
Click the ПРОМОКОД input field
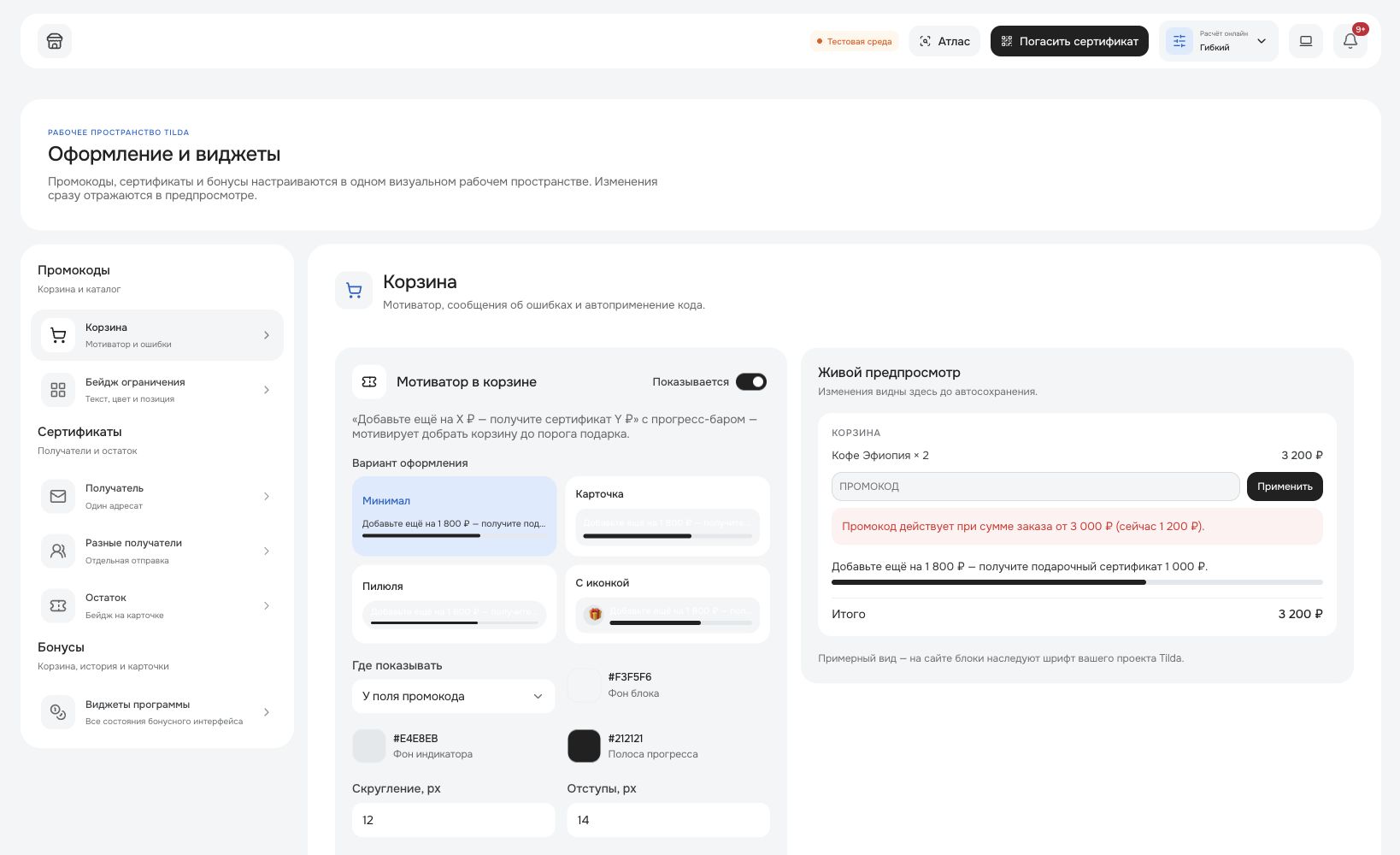(1036, 486)
